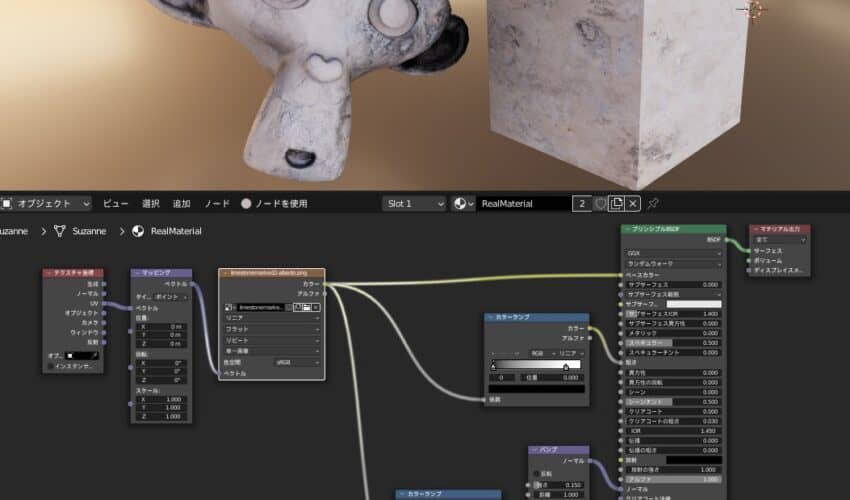Image resolution: width=850 pixels, height=500 pixels.
Task: Open the ビュー menu
Action: click(x=115, y=204)
